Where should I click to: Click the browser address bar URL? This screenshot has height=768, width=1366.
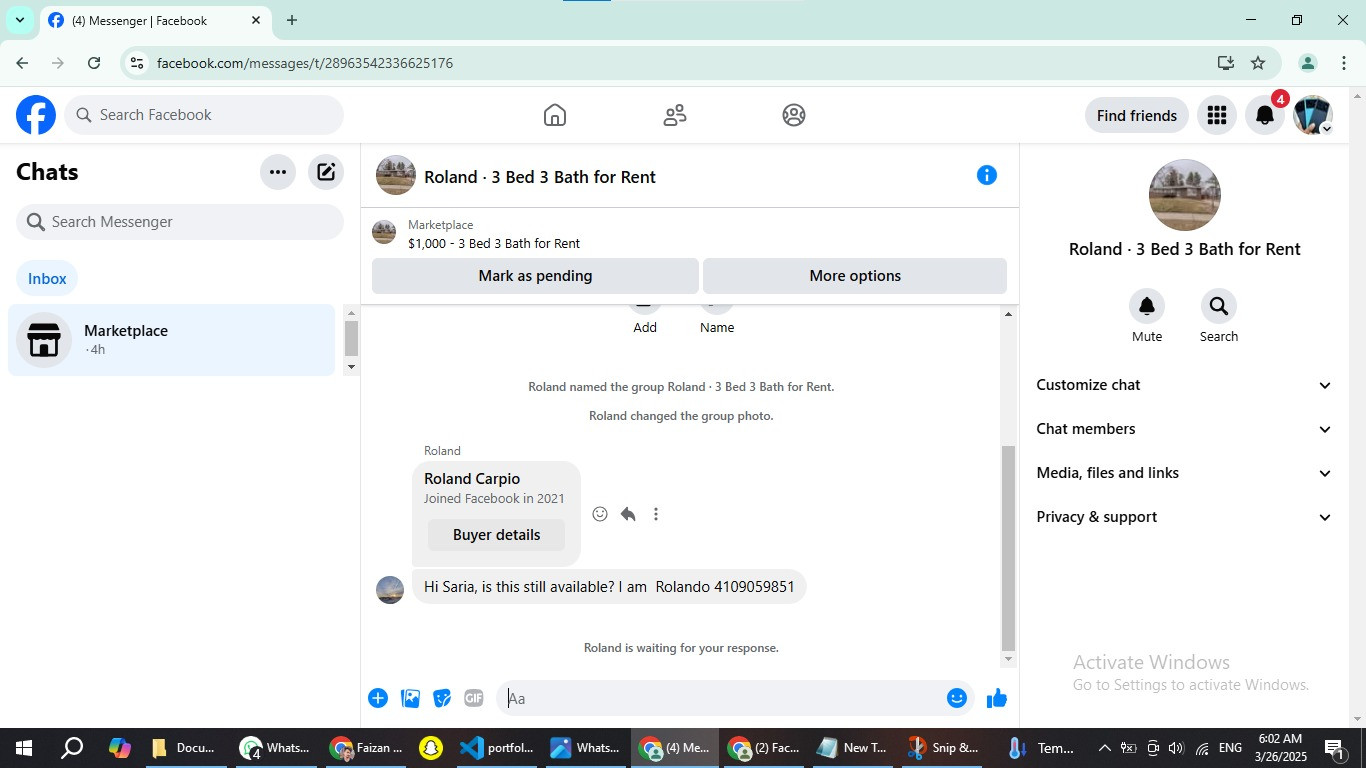(x=305, y=63)
